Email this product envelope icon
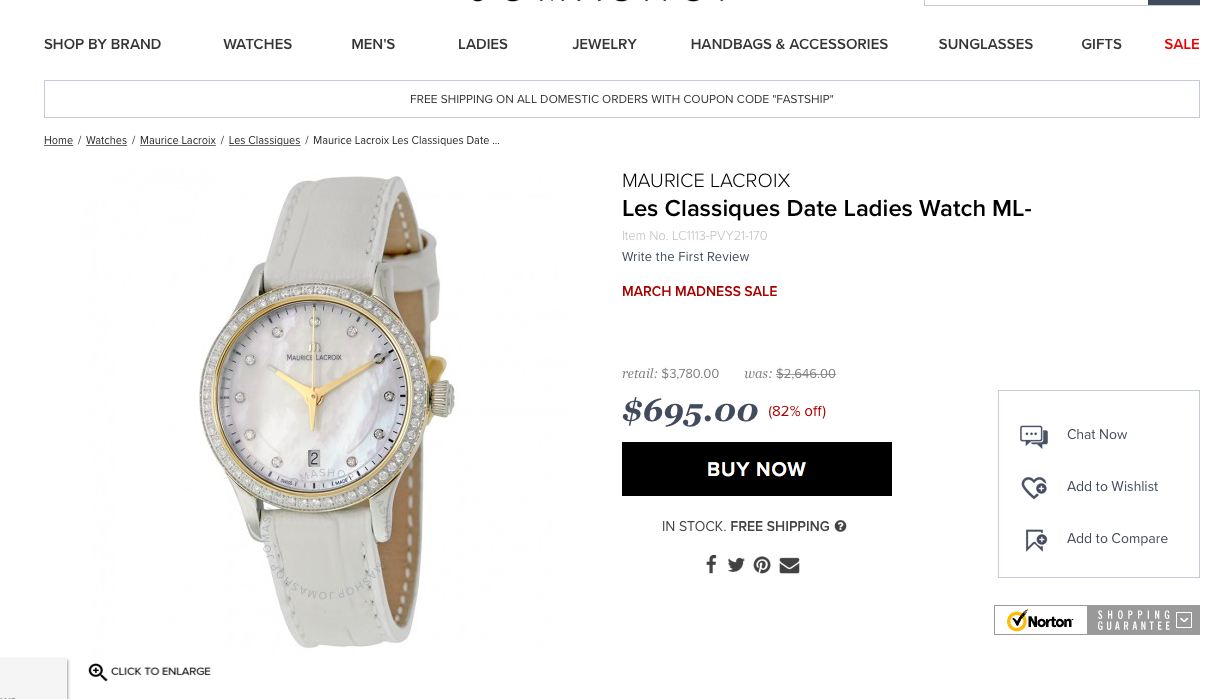This screenshot has width=1216, height=699. [x=789, y=565]
